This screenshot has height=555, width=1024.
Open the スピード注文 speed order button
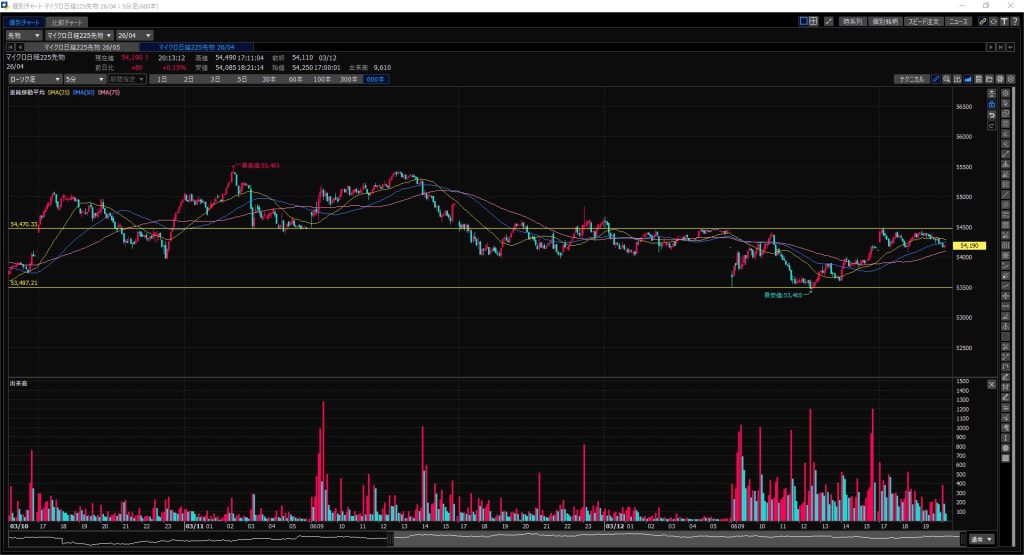click(x=923, y=21)
